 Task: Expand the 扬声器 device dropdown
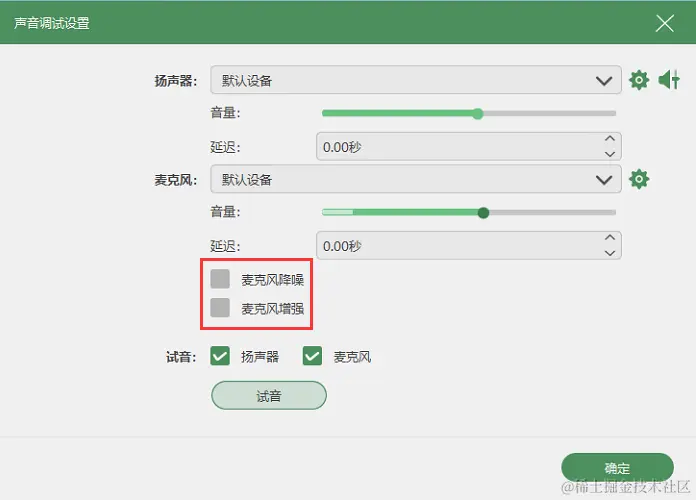click(x=415, y=80)
